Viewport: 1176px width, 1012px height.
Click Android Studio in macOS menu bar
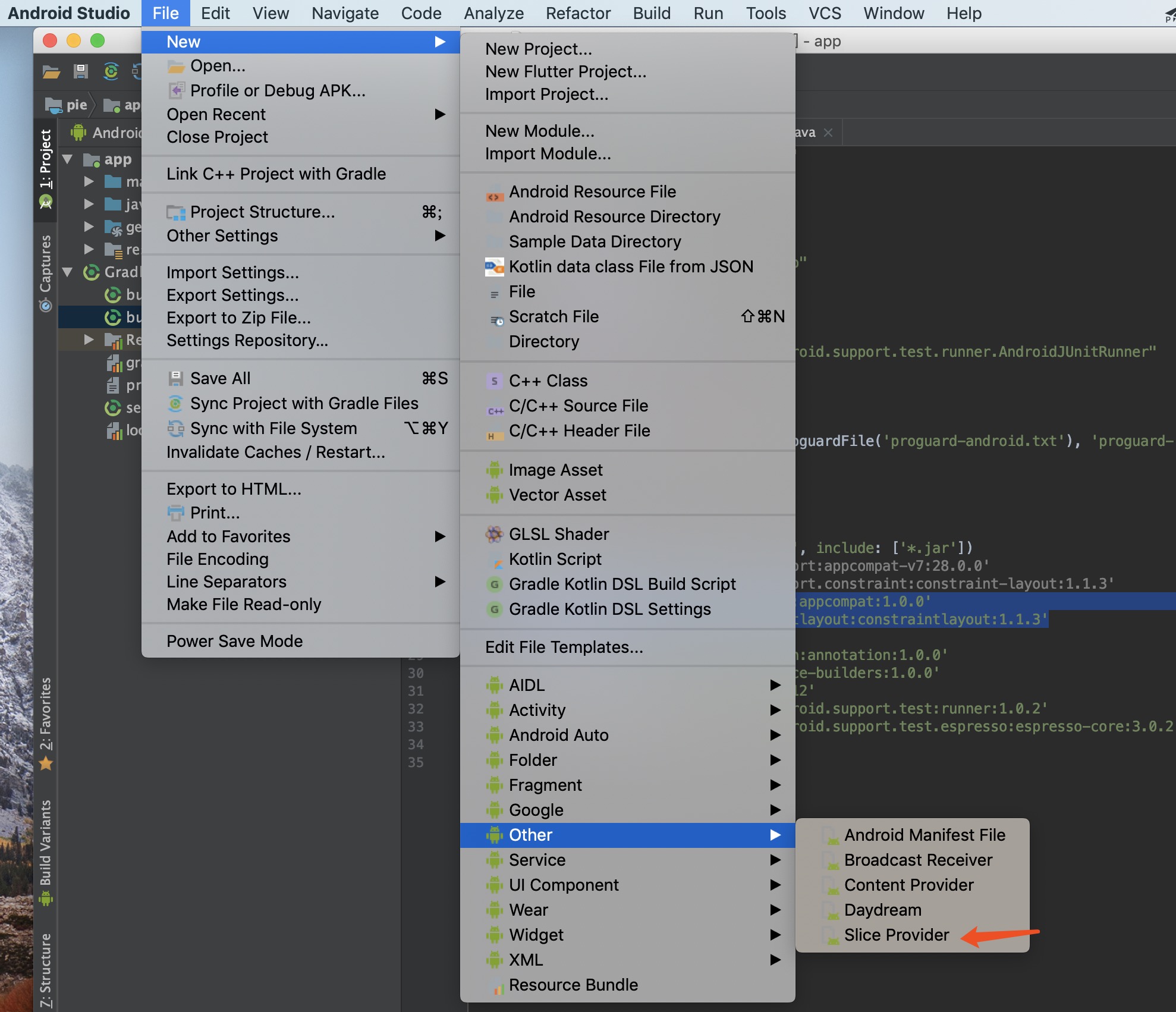click(x=69, y=13)
